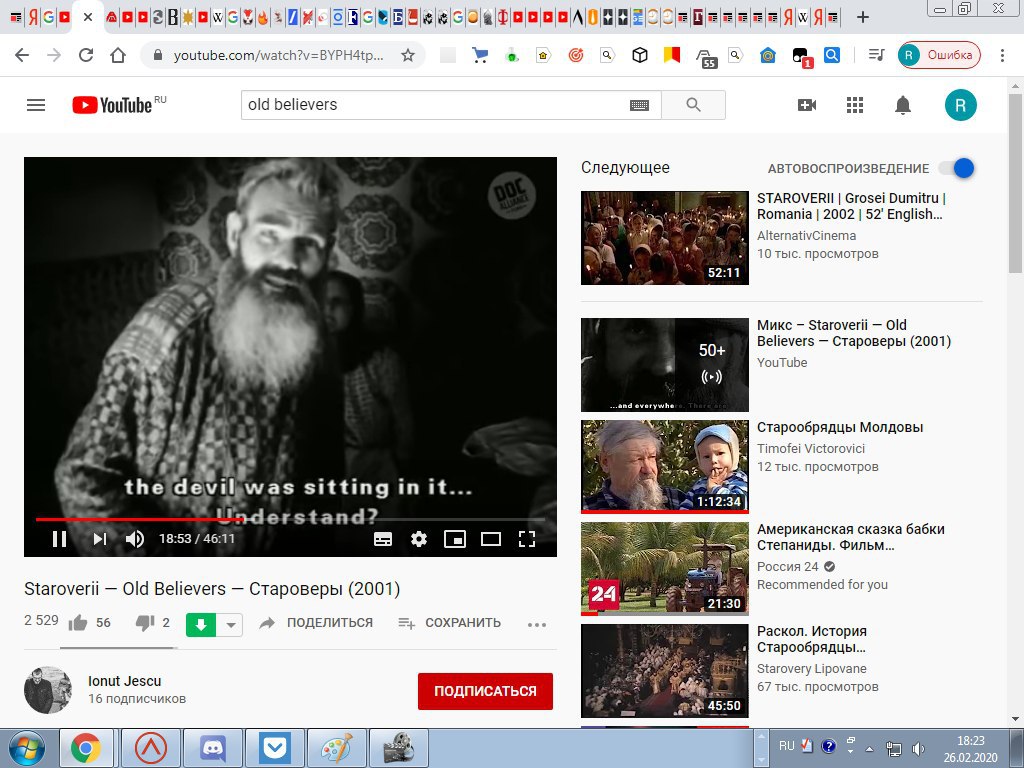The image size is (1024, 768).
Task: Toggle subtitles in the player
Action: coord(383,539)
